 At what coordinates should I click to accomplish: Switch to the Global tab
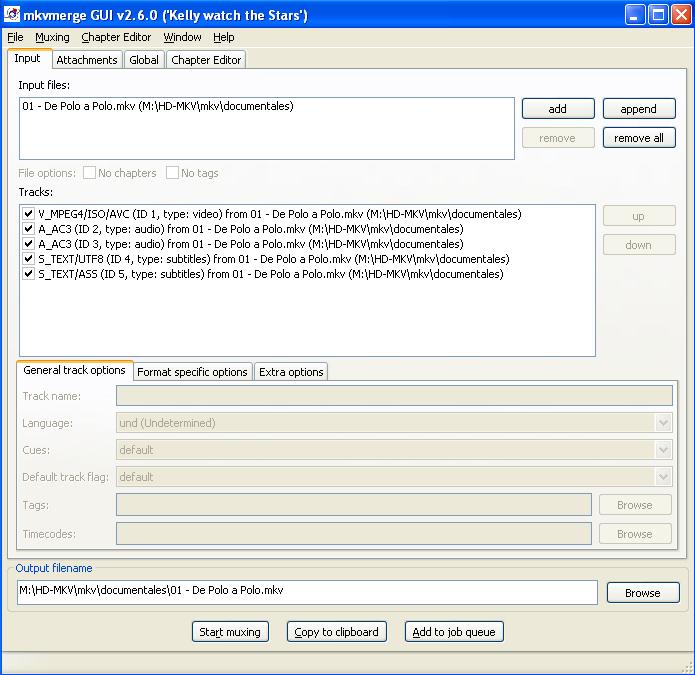pyautogui.click(x=144, y=60)
